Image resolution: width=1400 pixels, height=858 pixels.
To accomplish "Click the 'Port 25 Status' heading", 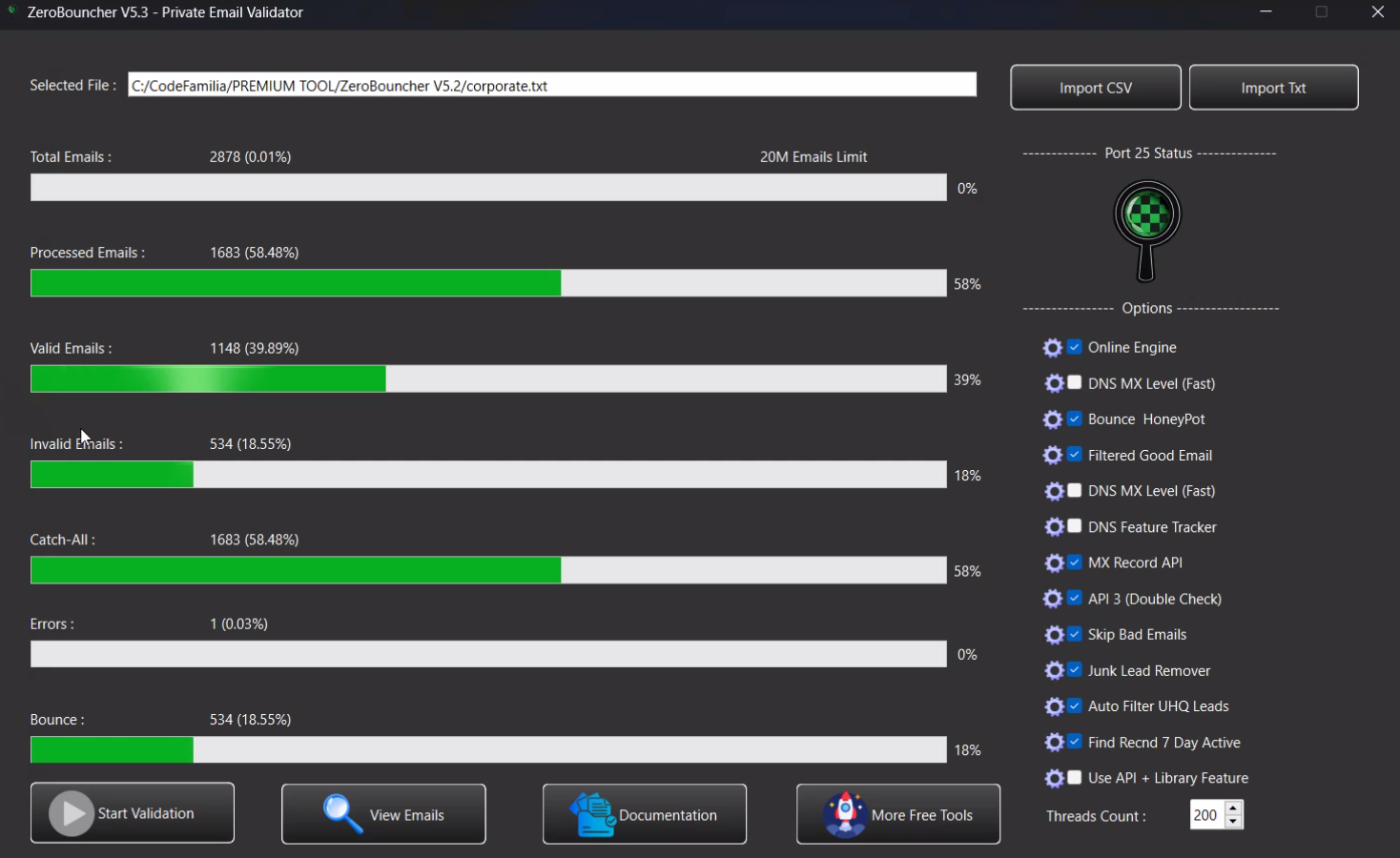I will coord(1148,153).
